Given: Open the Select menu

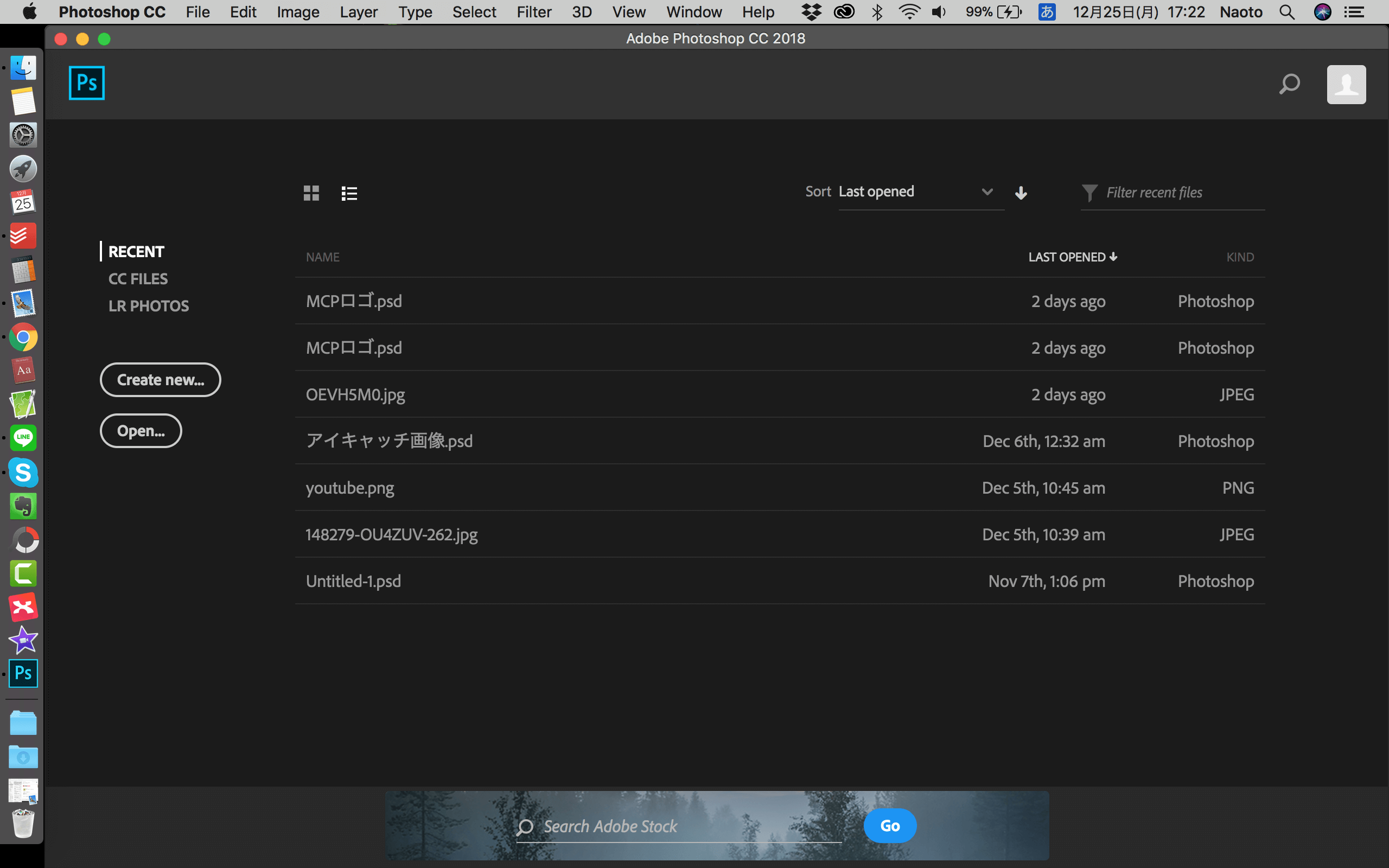Looking at the screenshot, I should click(x=474, y=11).
